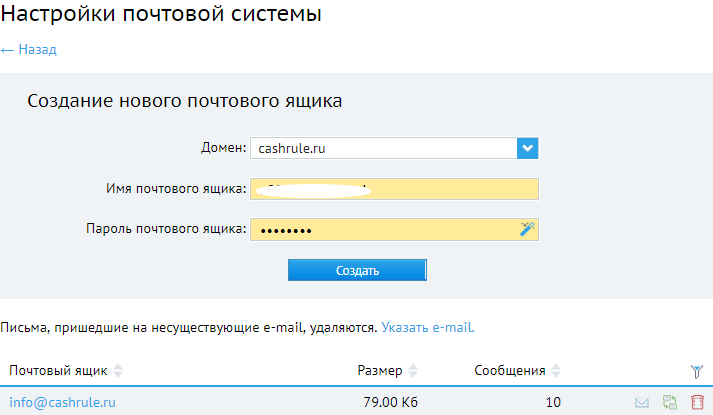Delete mailbox using the red trash icon
Screen dimensions: 713x415
click(697, 402)
